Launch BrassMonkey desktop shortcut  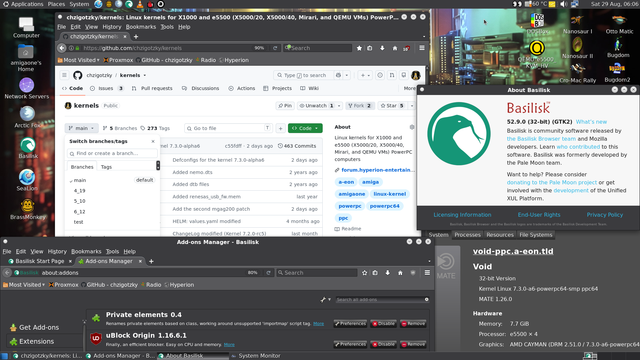pos(27,209)
